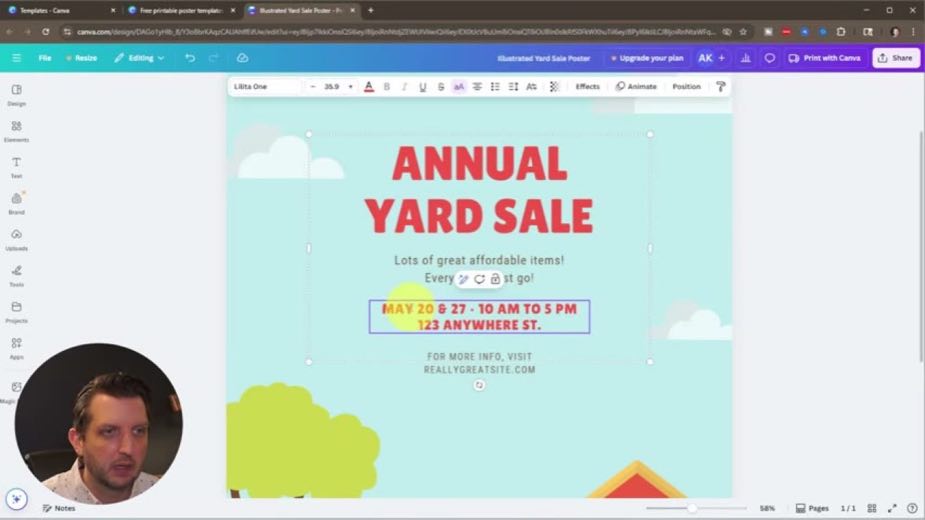The width and height of the screenshot is (925, 520).
Task: Click Print with Canva button
Action: pyautogui.click(x=825, y=58)
